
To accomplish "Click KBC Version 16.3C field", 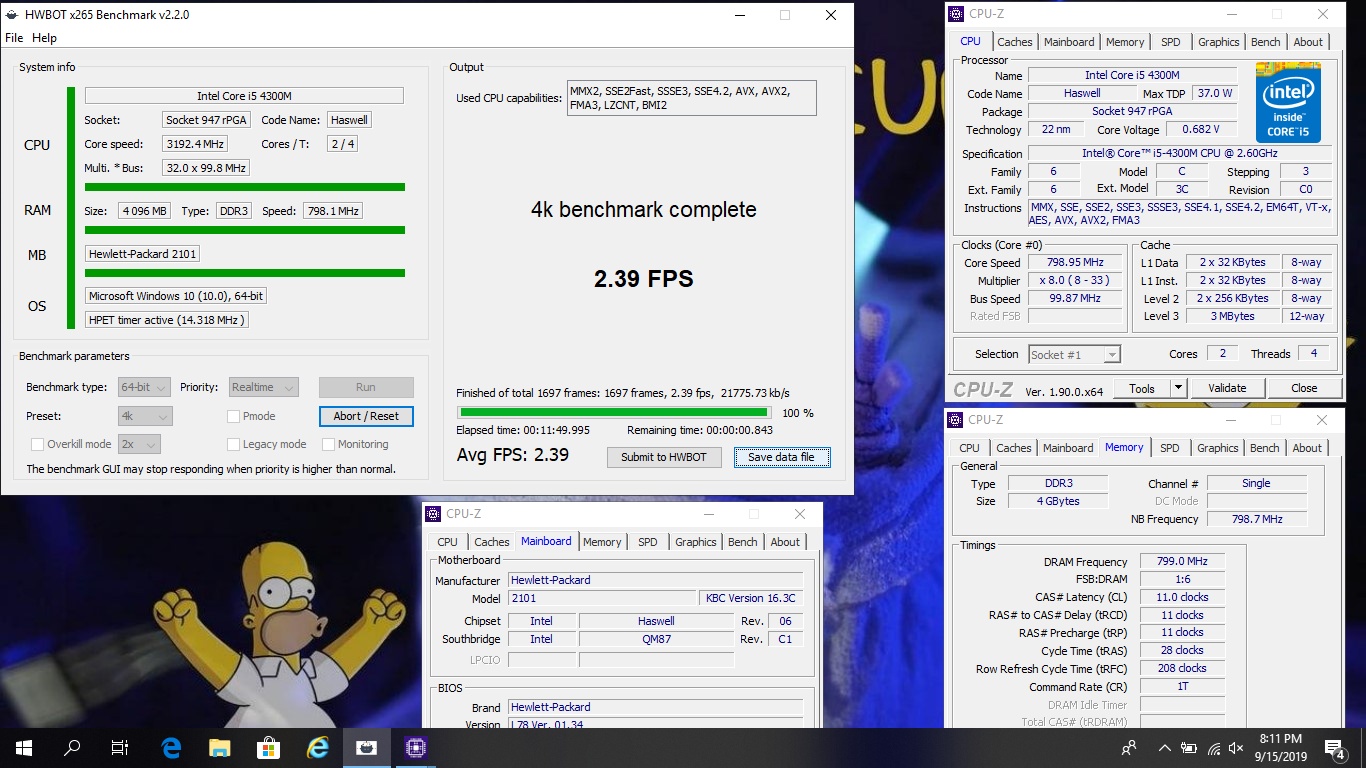I will pyautogui.click(x=750, y=598).
